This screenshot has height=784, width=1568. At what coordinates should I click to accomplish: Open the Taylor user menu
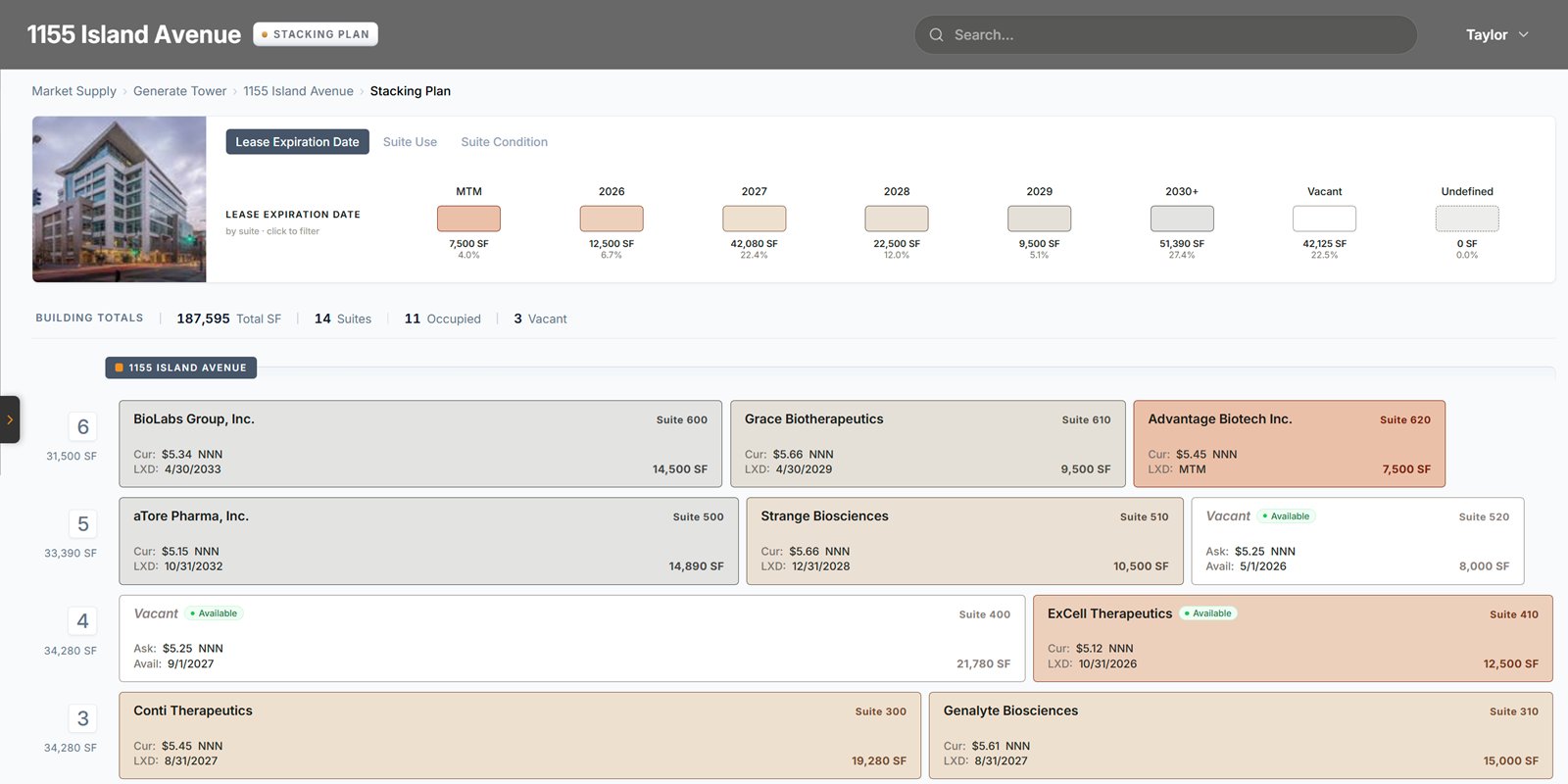[1496, 34]
